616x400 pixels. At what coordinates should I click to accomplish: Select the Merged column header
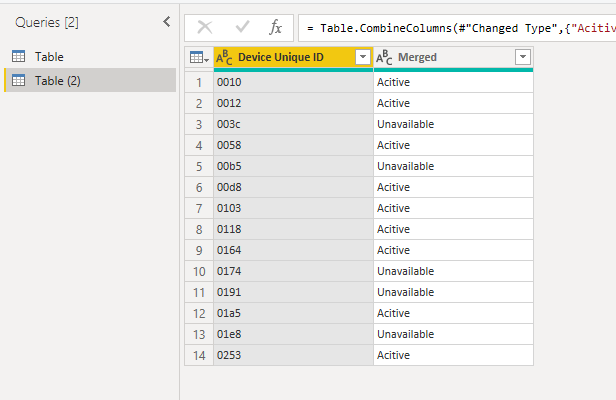tap(453, 57)
